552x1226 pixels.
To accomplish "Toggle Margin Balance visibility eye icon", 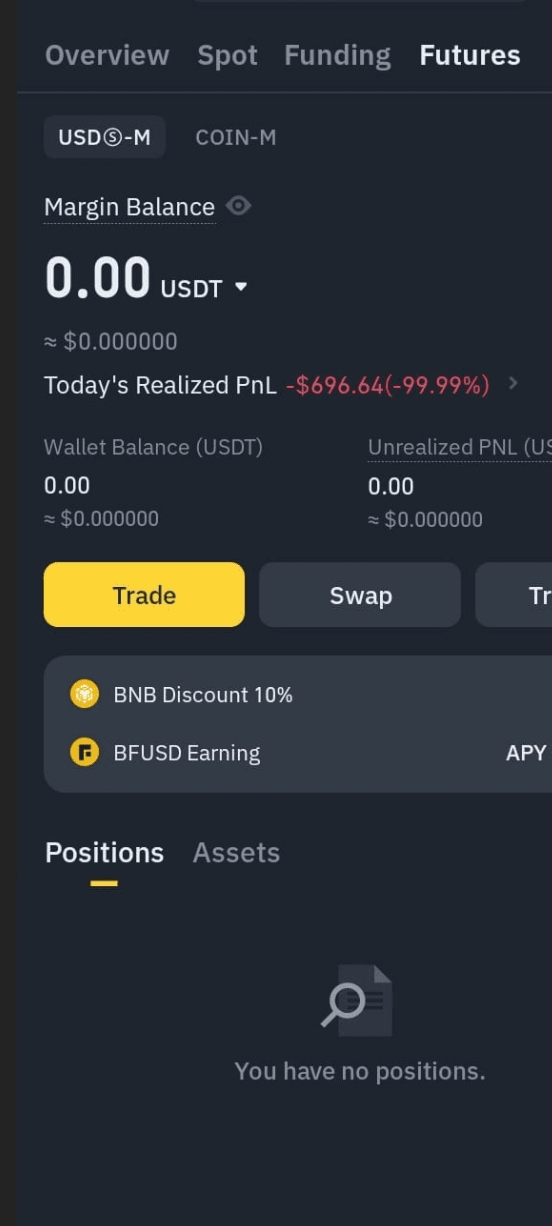I will click(x=238, y=206).
